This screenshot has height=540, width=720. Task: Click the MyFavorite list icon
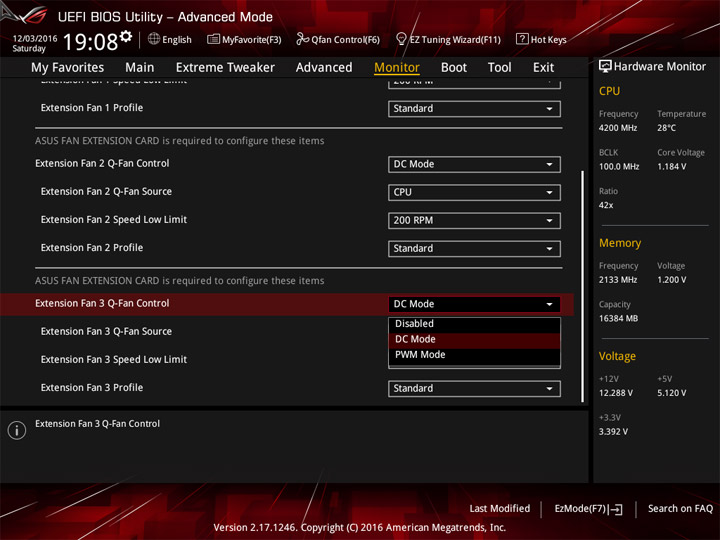tap(213, 39)
